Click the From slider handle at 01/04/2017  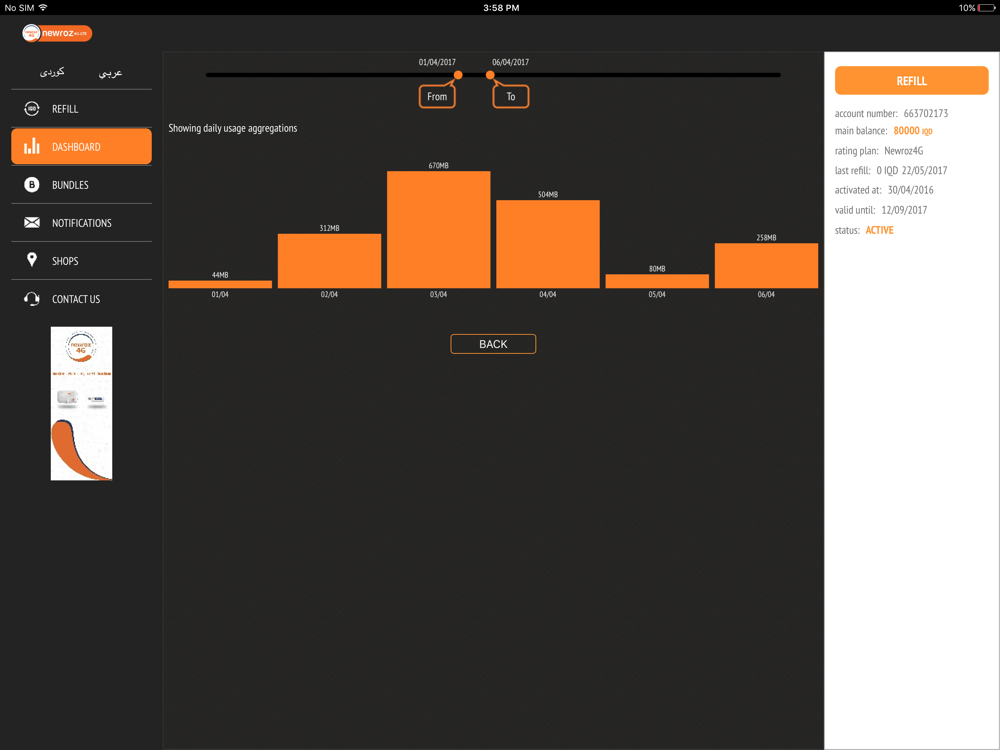click(x=458, y=75)
